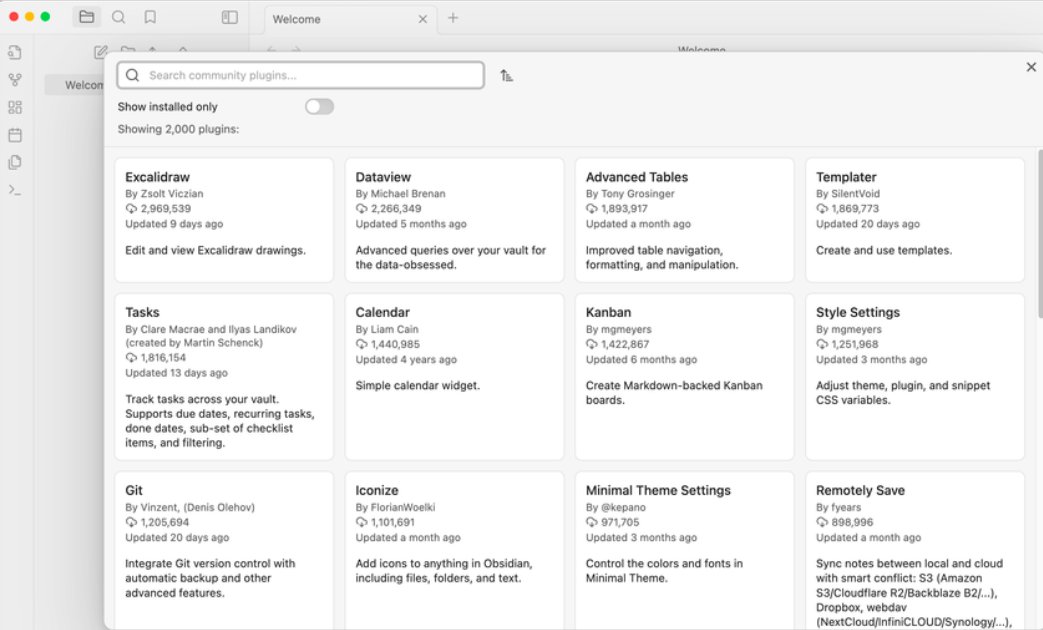
Task: Click 'Showing 2,000 plugins:' text
Action: 178,129
